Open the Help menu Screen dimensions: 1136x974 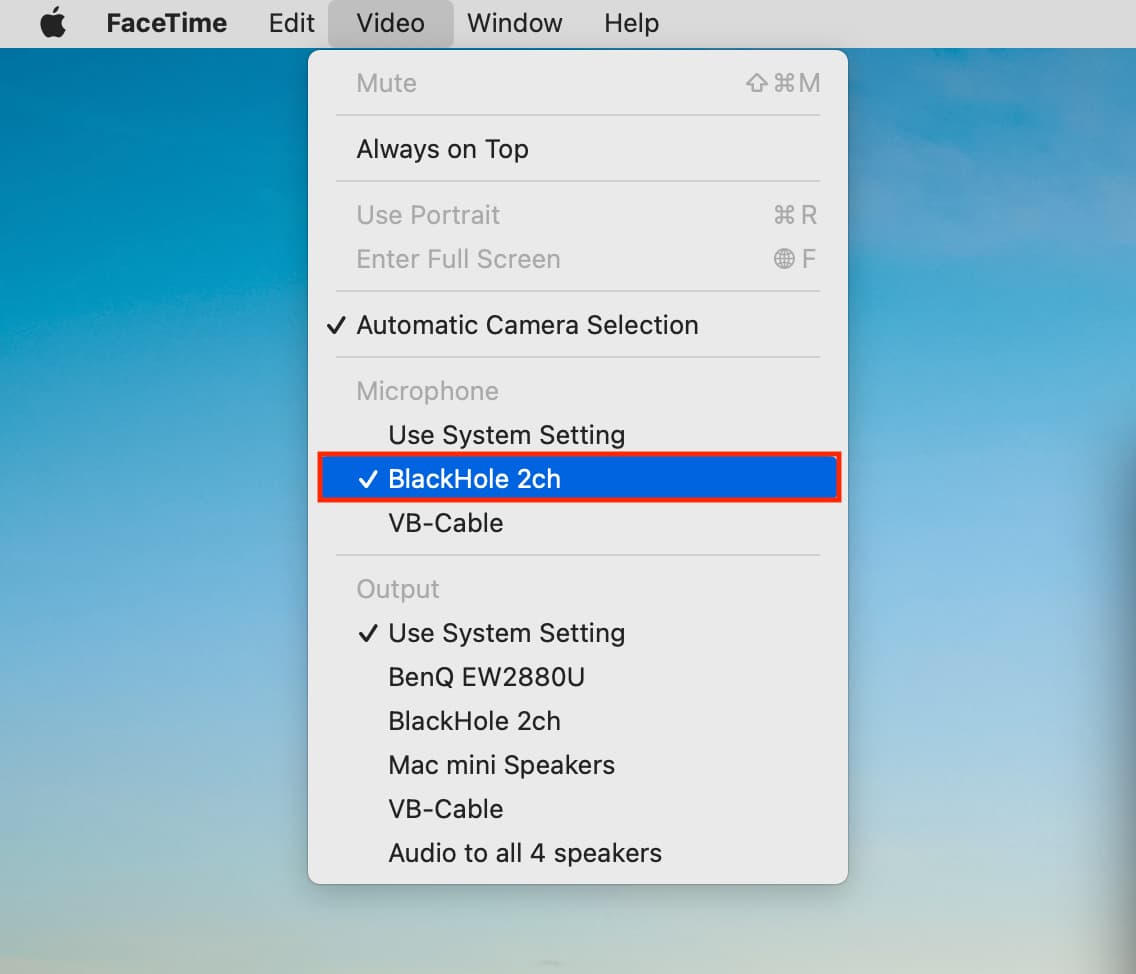[x=632, y=23]
